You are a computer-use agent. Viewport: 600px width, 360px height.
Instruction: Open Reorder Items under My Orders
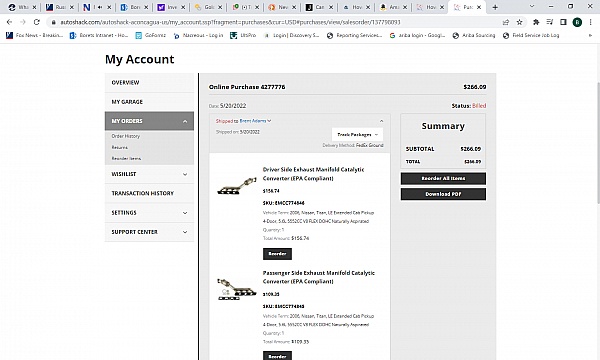point(126,158)
